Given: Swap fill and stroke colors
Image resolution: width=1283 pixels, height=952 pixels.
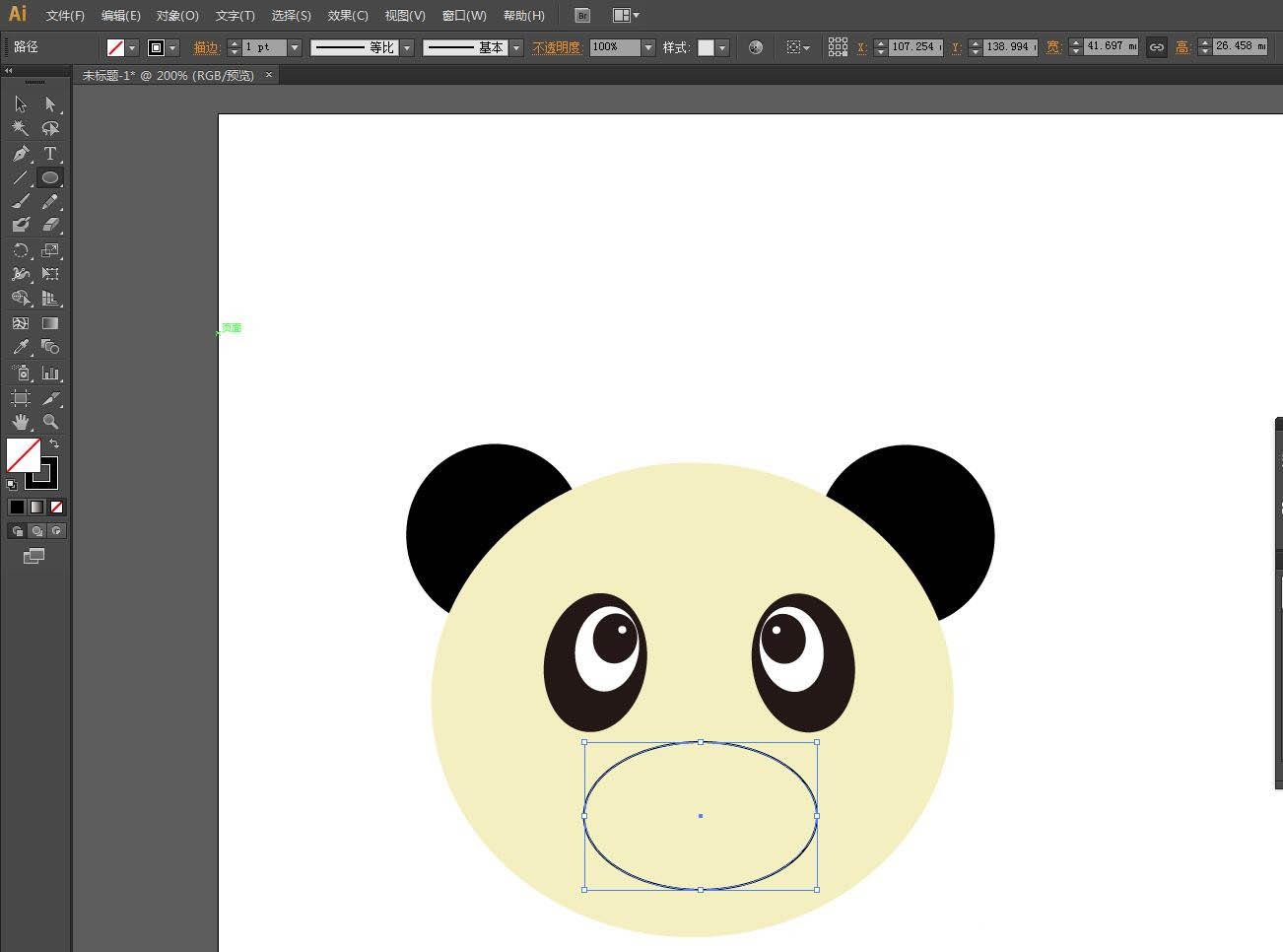Looking at the screenshot, I should (54, 444).
